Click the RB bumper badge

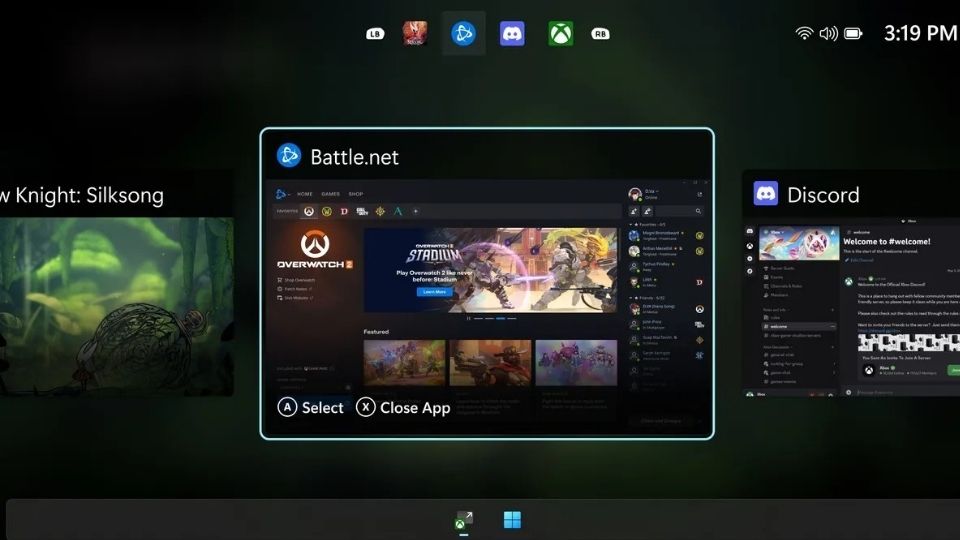[600, 34]
